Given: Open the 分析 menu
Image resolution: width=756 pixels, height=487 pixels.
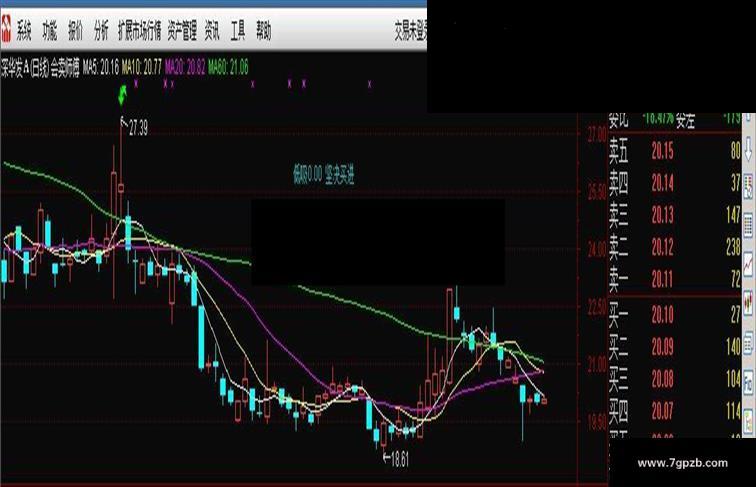Looking at the screenshot, I should point(101,31).
